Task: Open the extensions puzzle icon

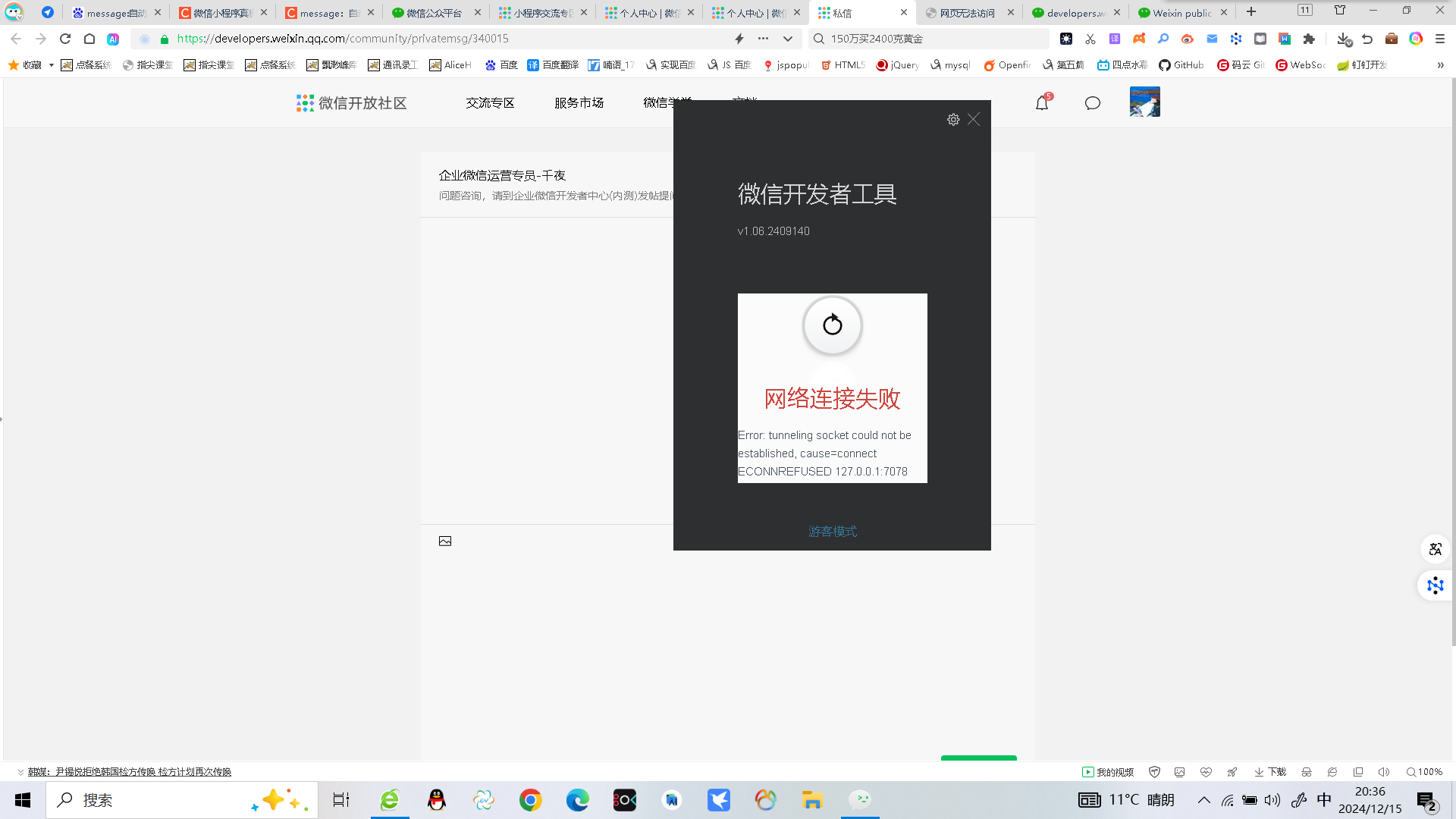Action: click(1309, 39)
